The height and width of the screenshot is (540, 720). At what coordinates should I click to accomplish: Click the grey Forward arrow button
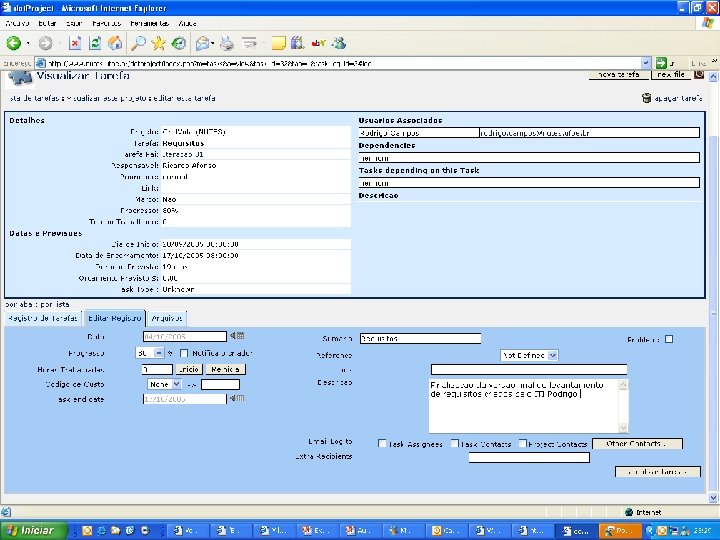45,43
